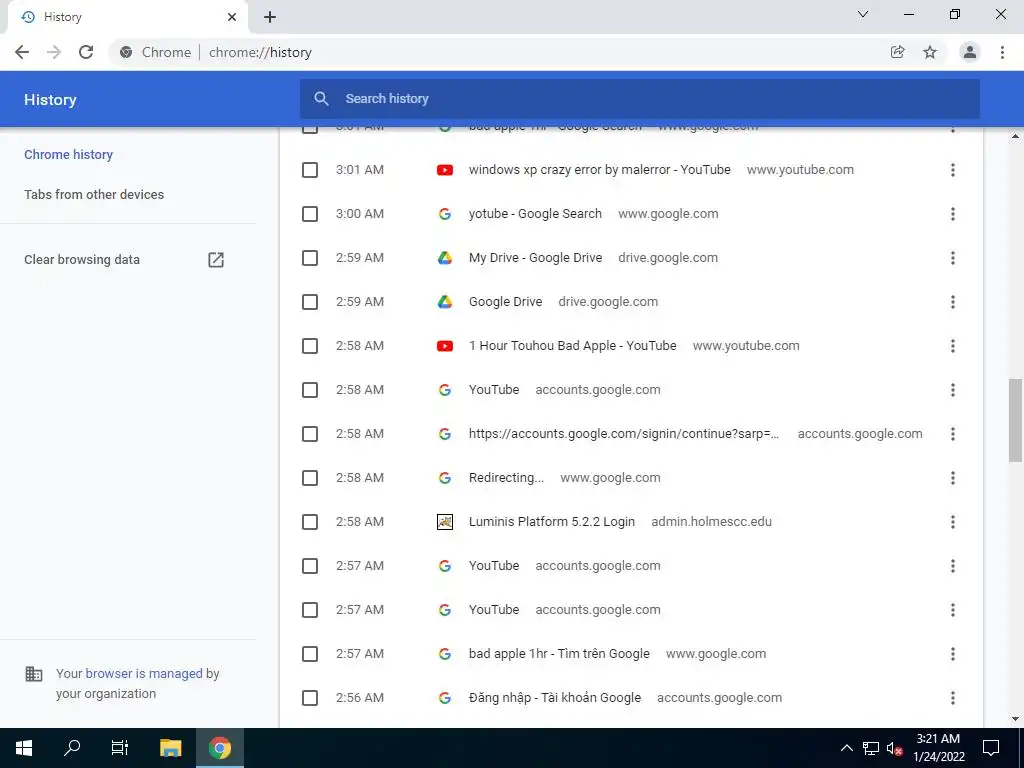Bookmark this tab with the star icon
1024x768 pixels.
930,52
